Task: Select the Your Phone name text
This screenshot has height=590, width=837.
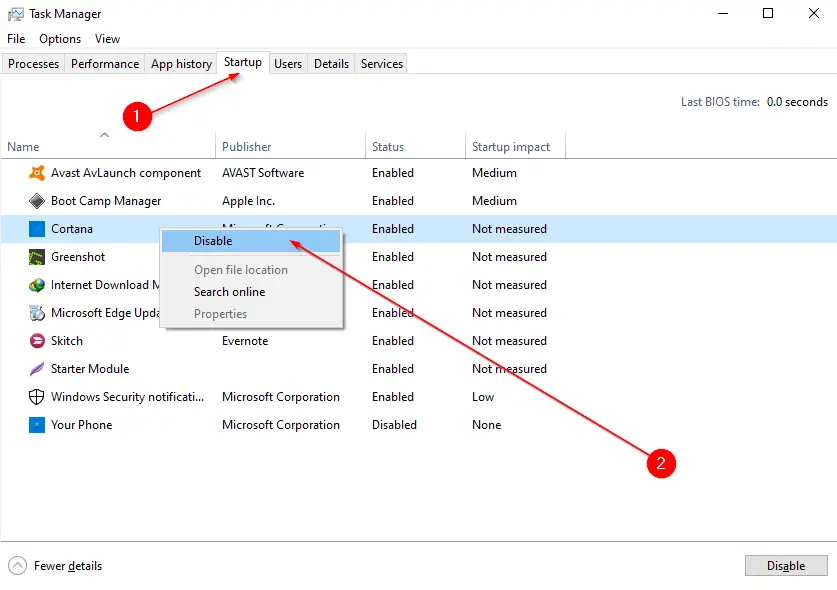Action: tap(81, 425)
